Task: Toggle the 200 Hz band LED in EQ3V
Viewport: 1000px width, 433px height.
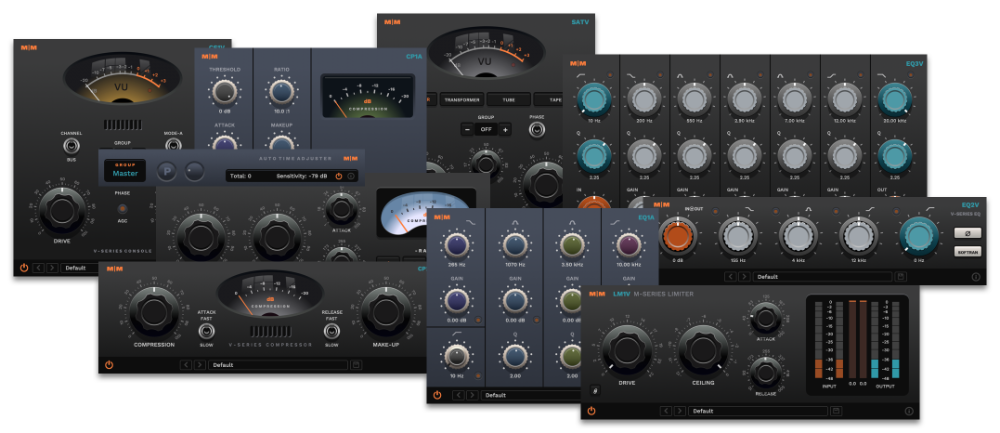Action: [x=660, y=75]
